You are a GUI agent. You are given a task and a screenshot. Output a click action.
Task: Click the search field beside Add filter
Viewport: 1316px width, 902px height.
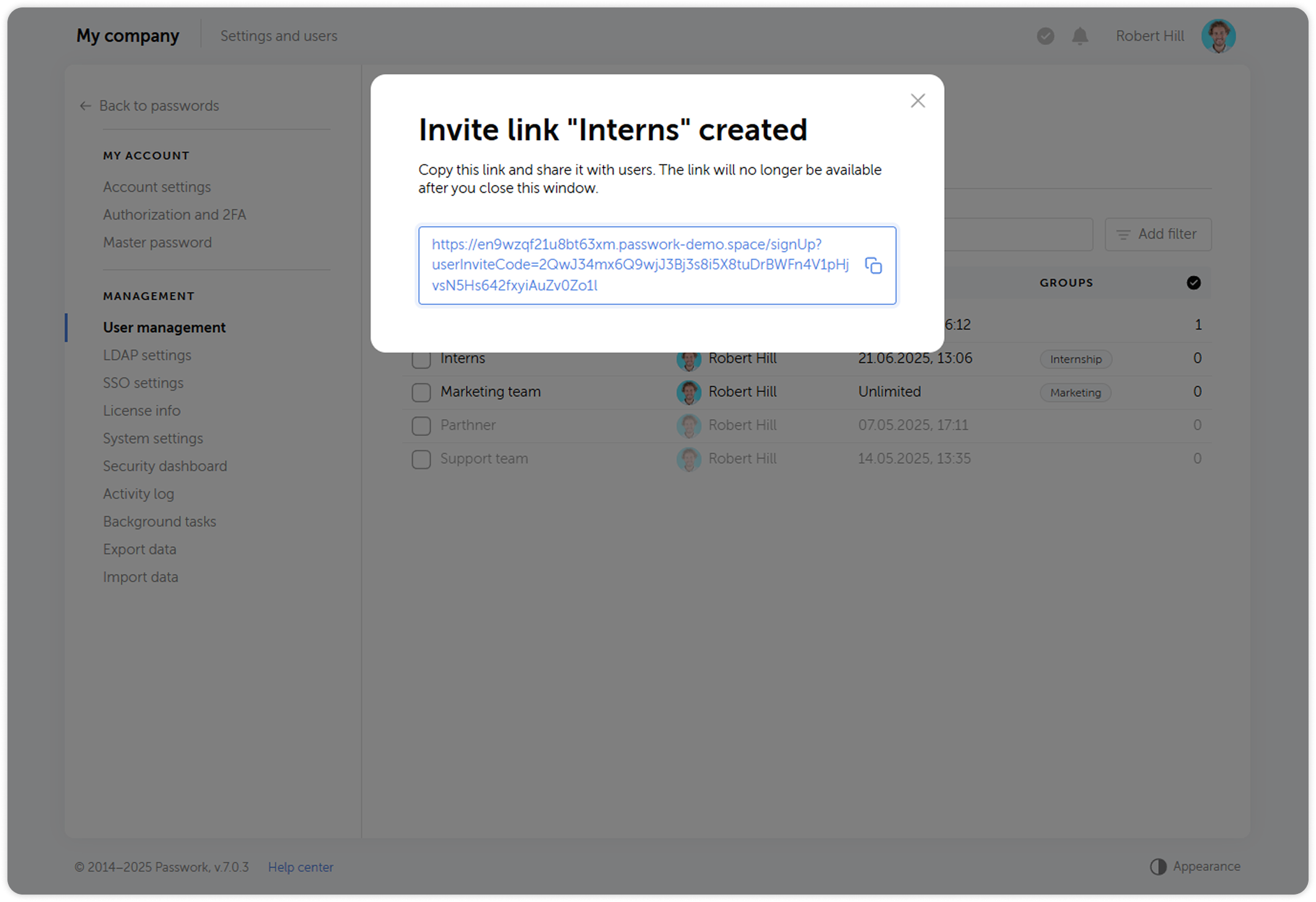point(1019,234)
